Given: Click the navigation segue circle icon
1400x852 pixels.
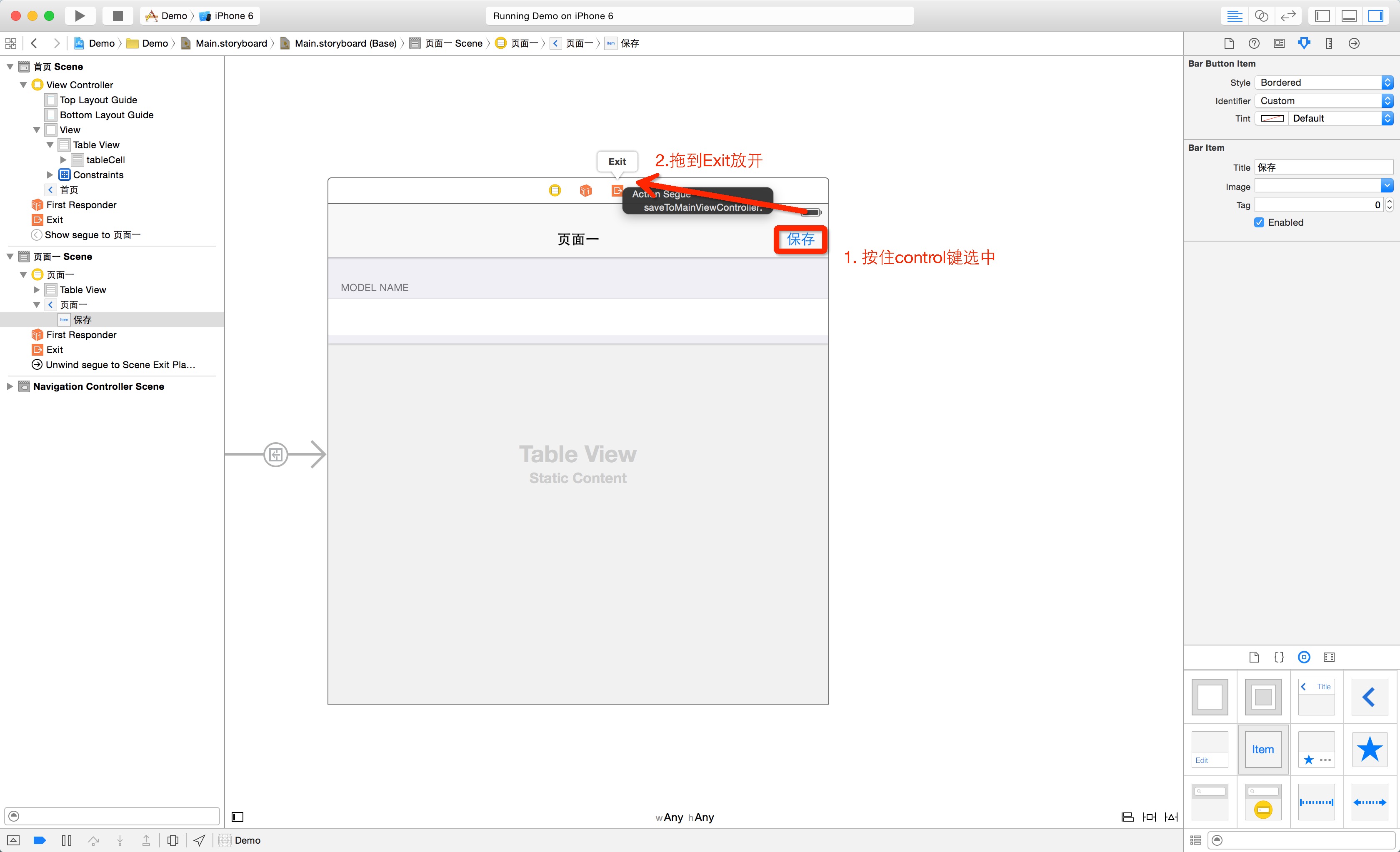Looking at the screenshot, I should pyautogui.click(x=275, y=454).
